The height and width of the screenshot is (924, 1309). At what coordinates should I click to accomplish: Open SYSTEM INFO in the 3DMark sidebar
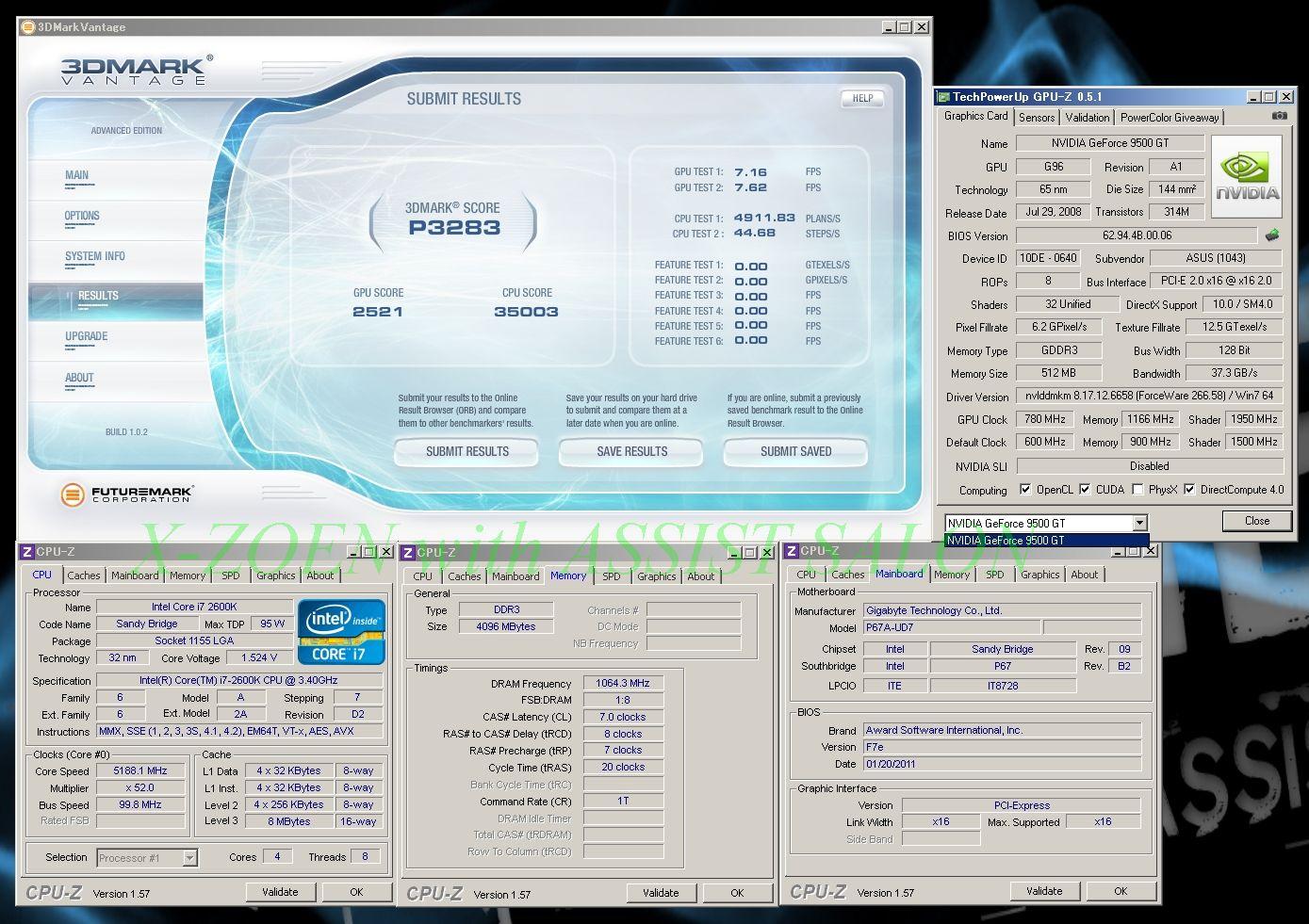pyautogui.click(x=94, y=256)
